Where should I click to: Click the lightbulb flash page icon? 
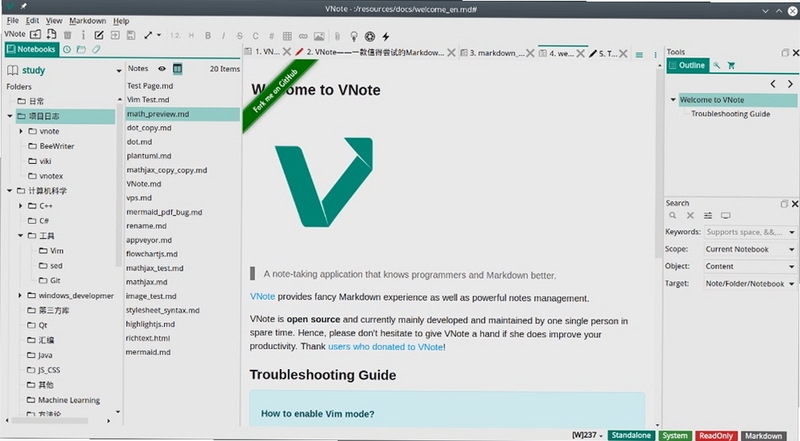pos(354,36)
